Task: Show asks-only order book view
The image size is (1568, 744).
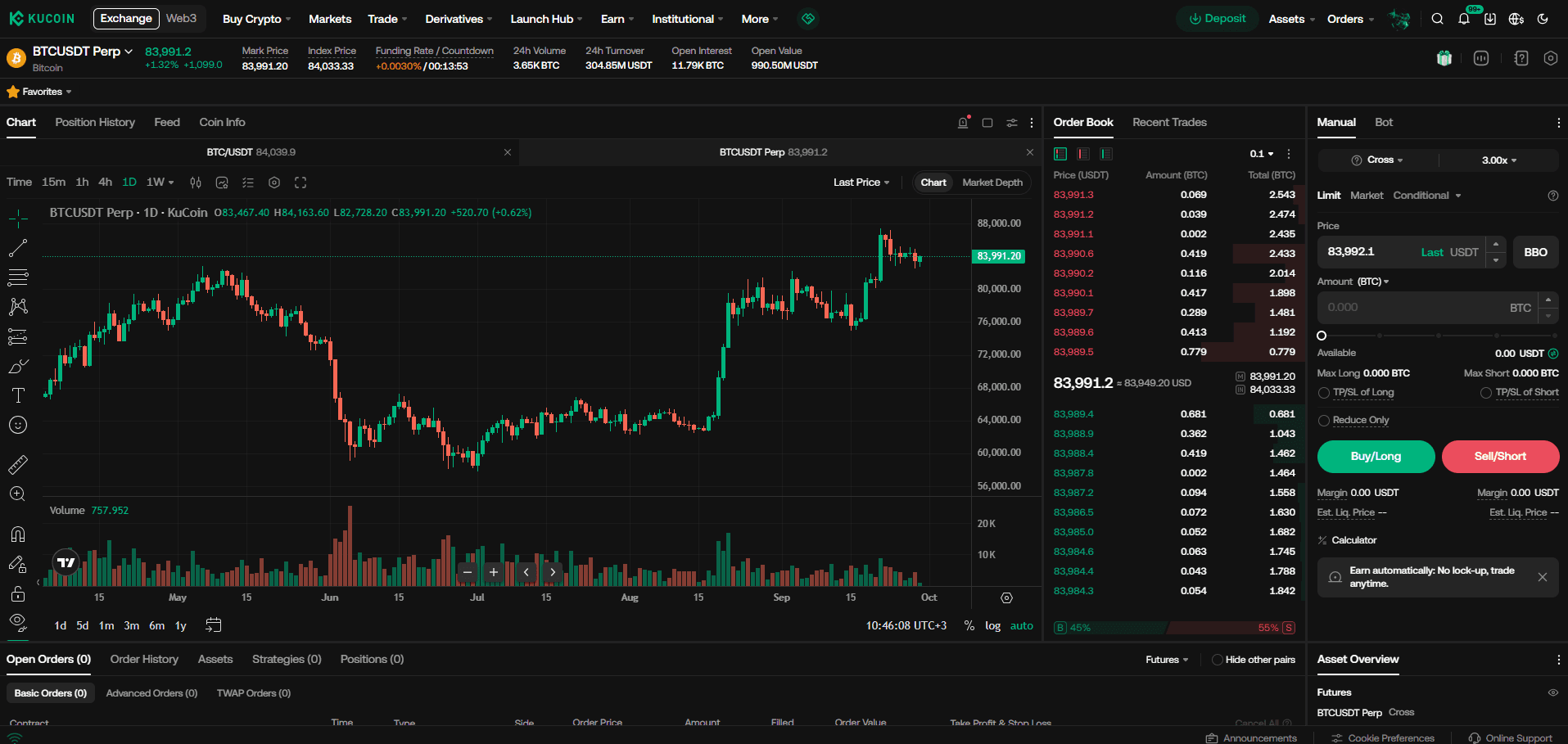Action: click(1083, 154)
